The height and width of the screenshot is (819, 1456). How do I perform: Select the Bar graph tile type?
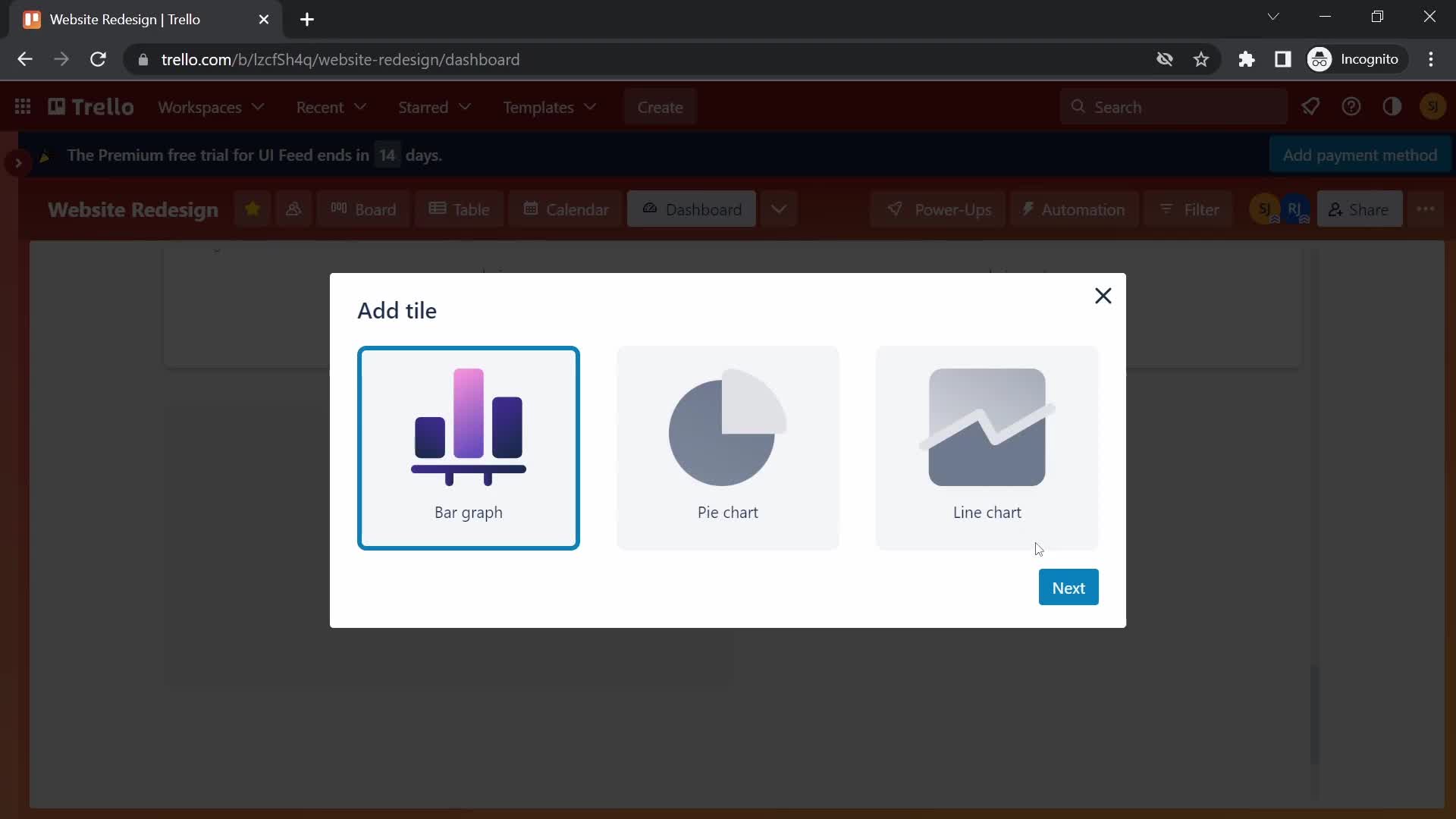[468, 448]
